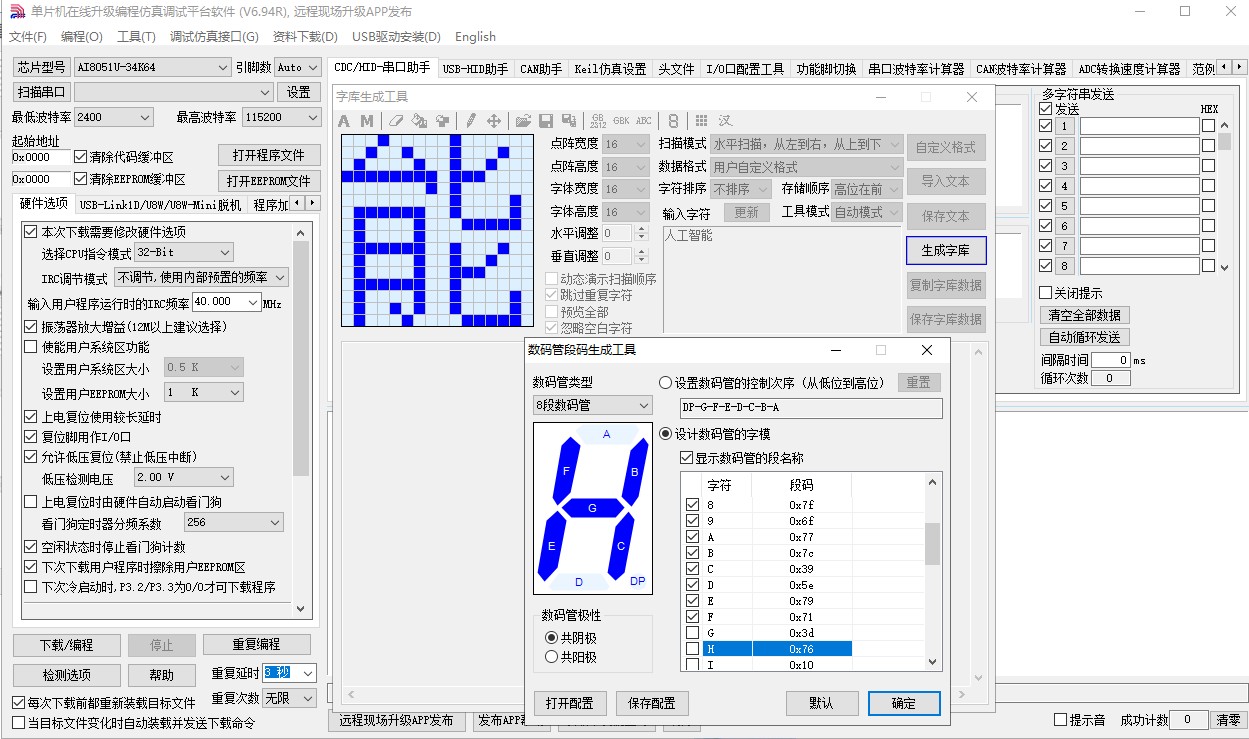
Task: Enable 提示音 checkbox at bottom
Action: click(x=1060, y=720)
